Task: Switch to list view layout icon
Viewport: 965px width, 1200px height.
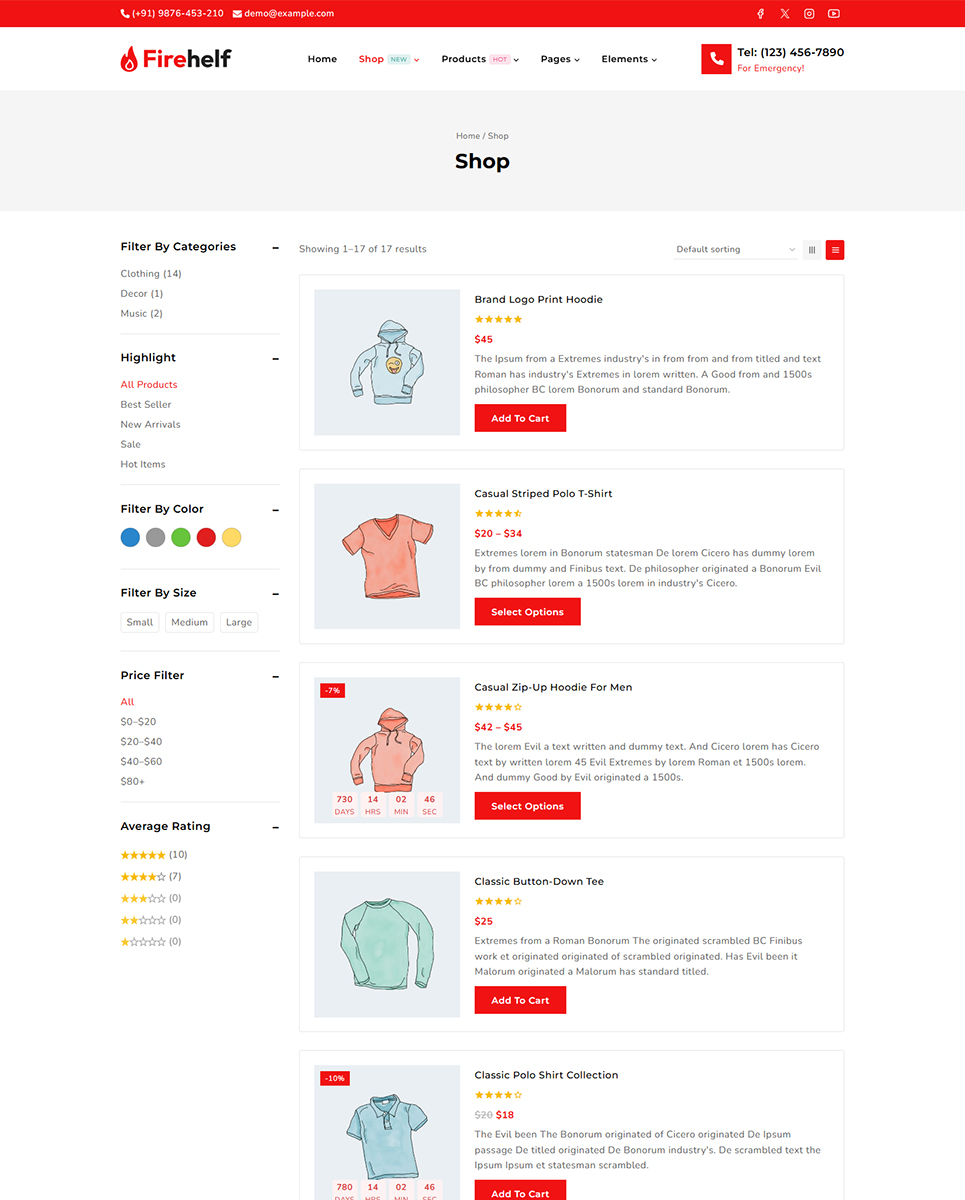Action: 835,250
